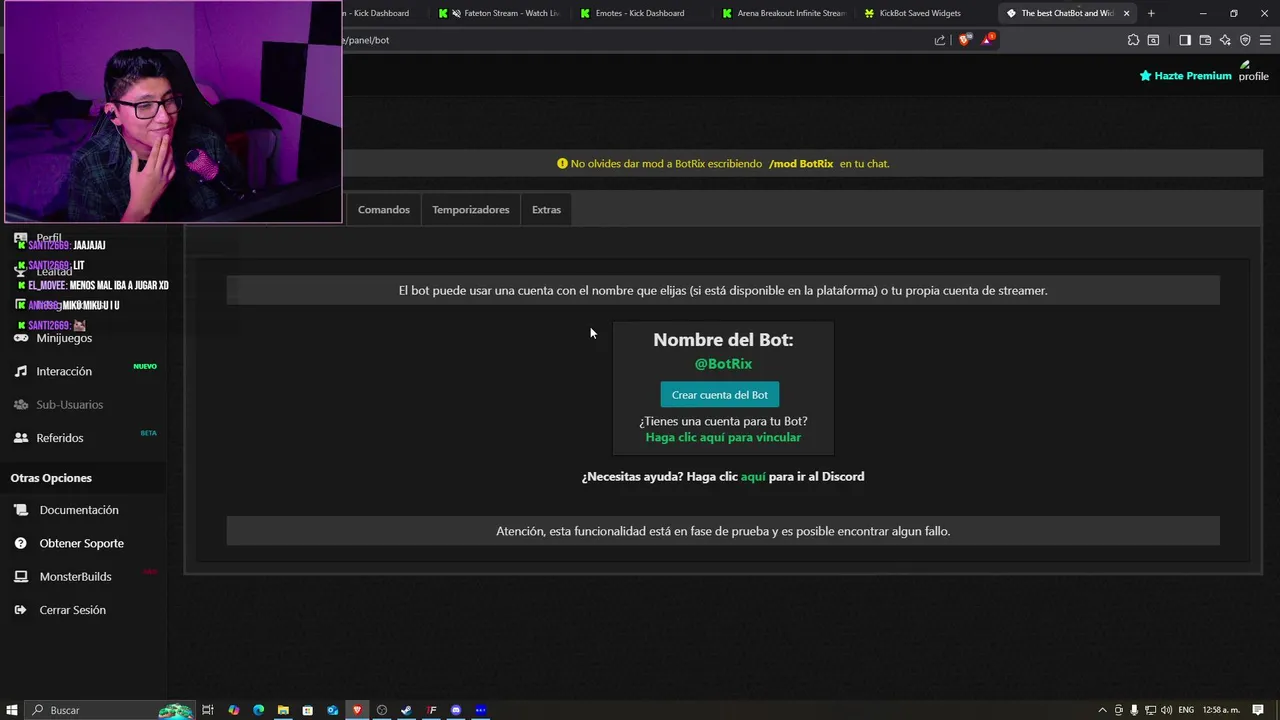1280x720 pixels.
Task: Open the browser hamburger menu
Action: coord(1265,40)
